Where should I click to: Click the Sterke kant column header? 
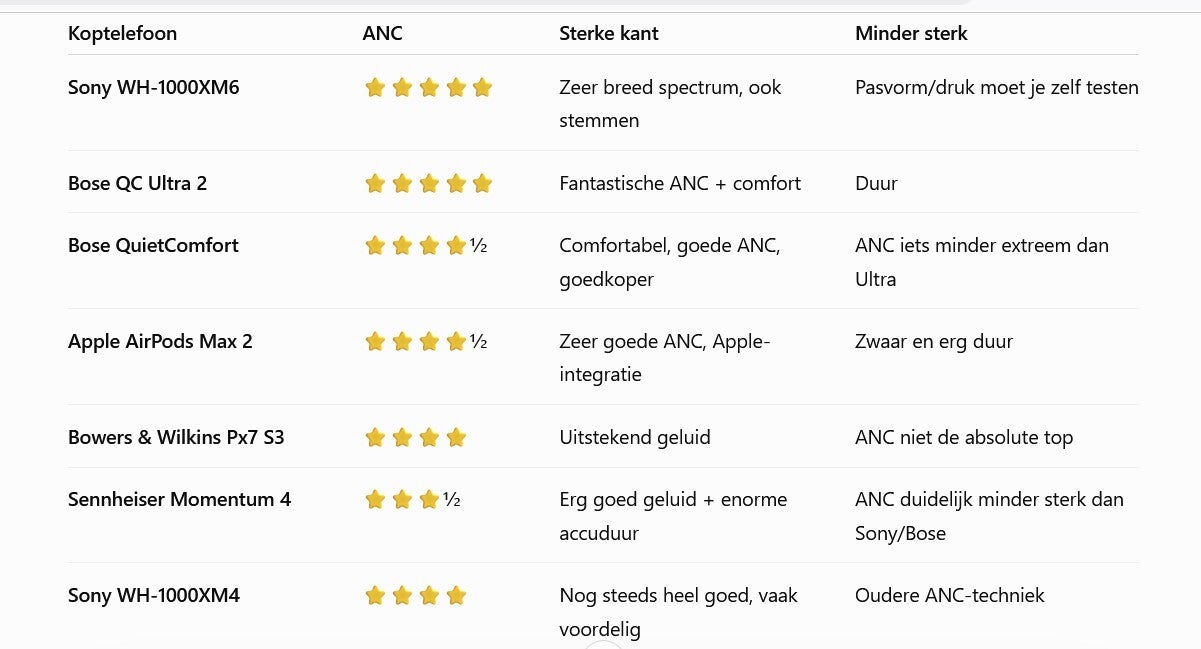(609, 34)
